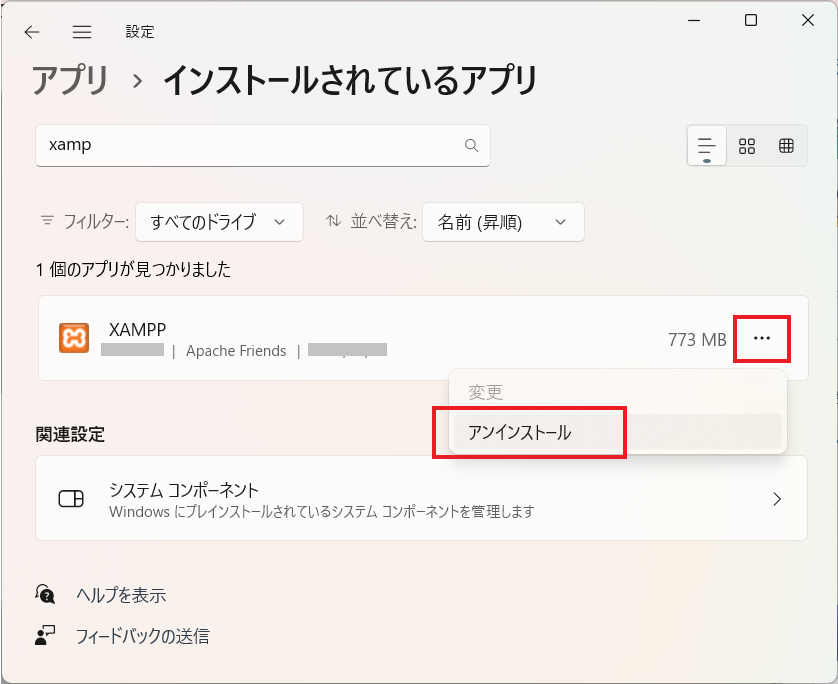Expand システム コンポーネント chevron

(x=777, y=499)
